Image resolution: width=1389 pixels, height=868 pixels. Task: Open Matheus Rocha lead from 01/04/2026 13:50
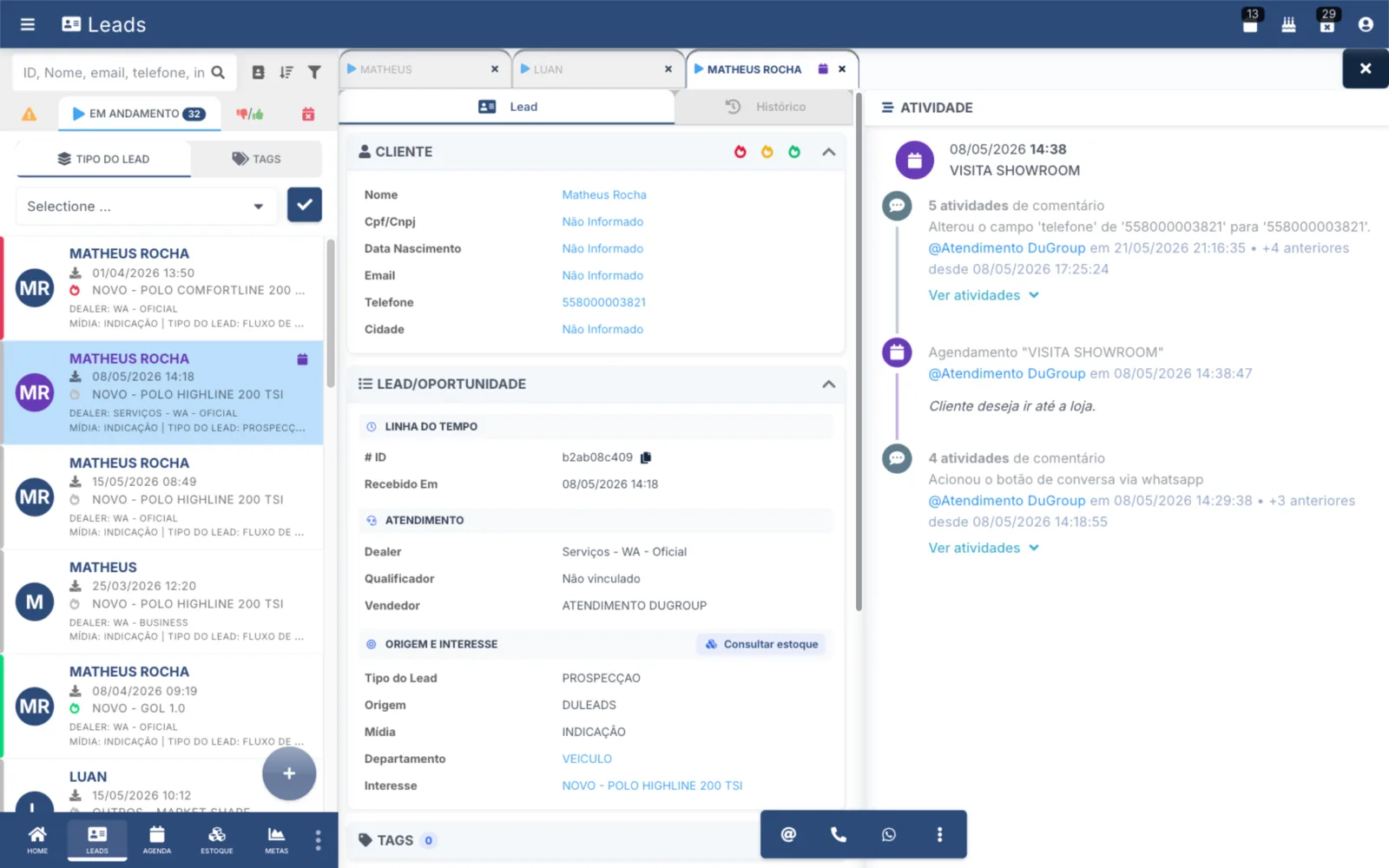(163, 288)
